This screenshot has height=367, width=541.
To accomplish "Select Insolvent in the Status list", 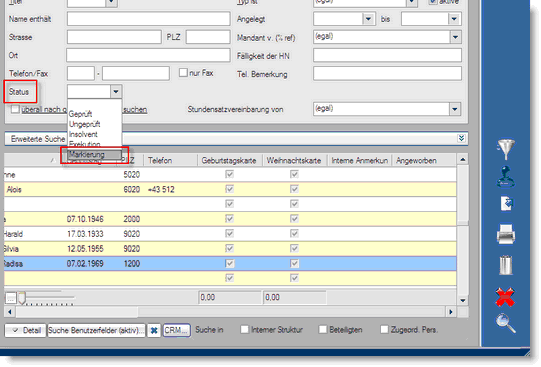I will (x=83, y=134).
